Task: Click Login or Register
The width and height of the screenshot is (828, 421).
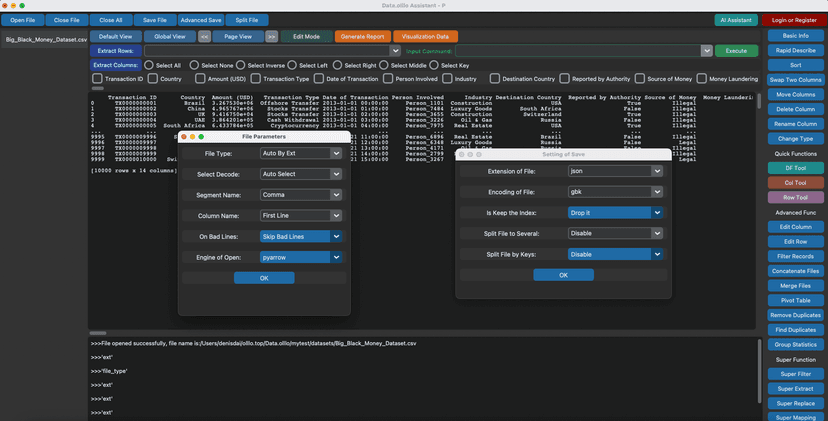Action: tap(794, 20)
